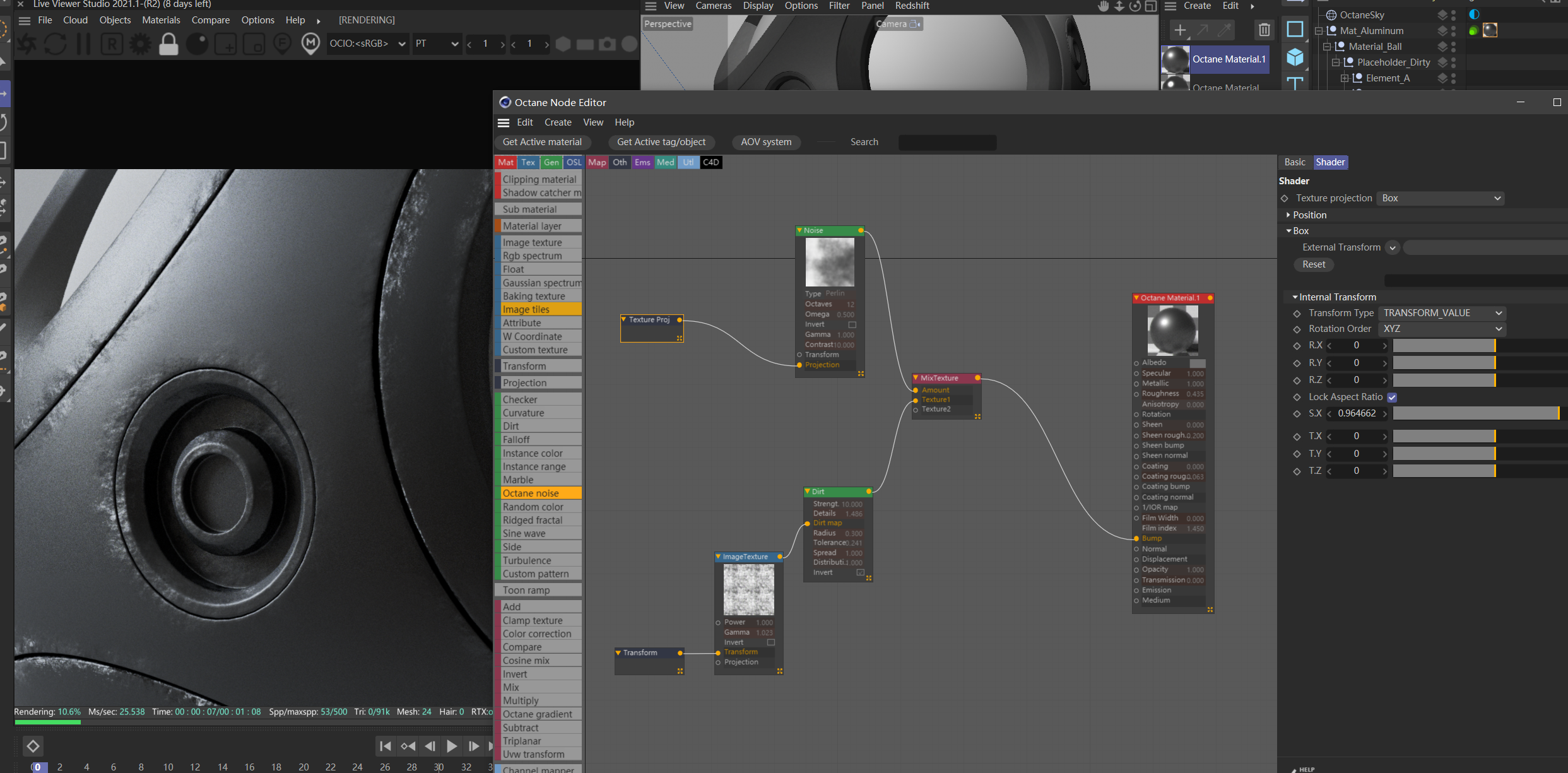
Task: Click the node editor Search field
Action: tap(946, 143)
